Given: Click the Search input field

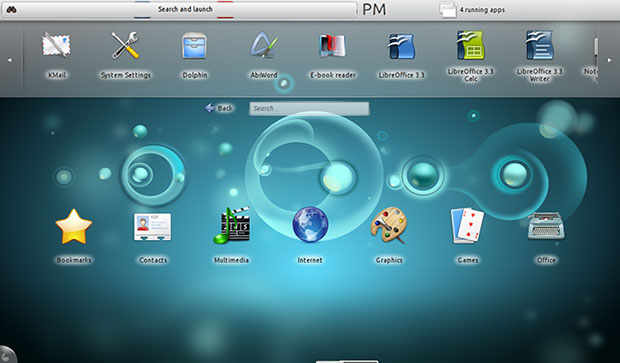Looking at the screenshot, I should 309,108.
